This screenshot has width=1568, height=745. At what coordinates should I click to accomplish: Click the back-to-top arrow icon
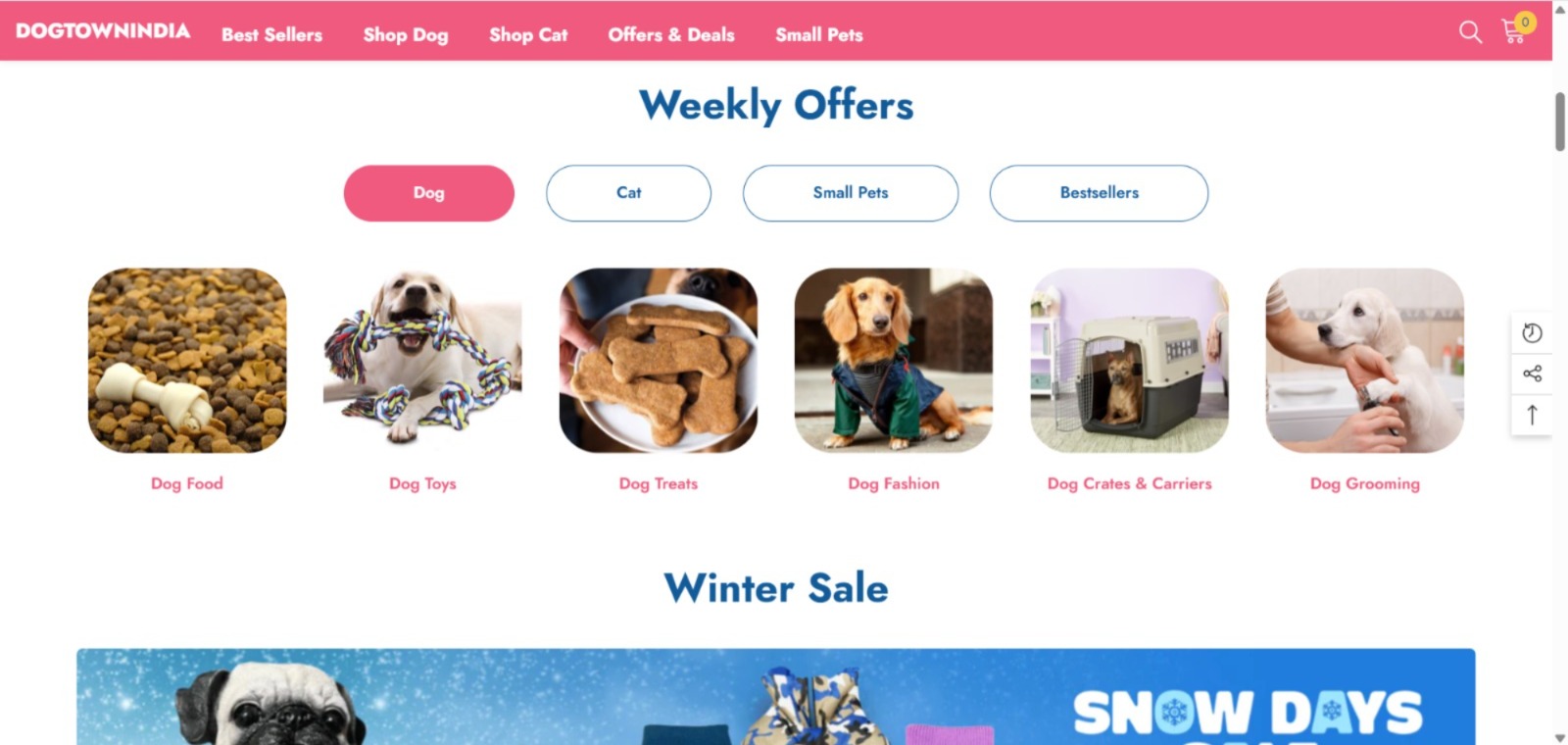[1532, 415]
